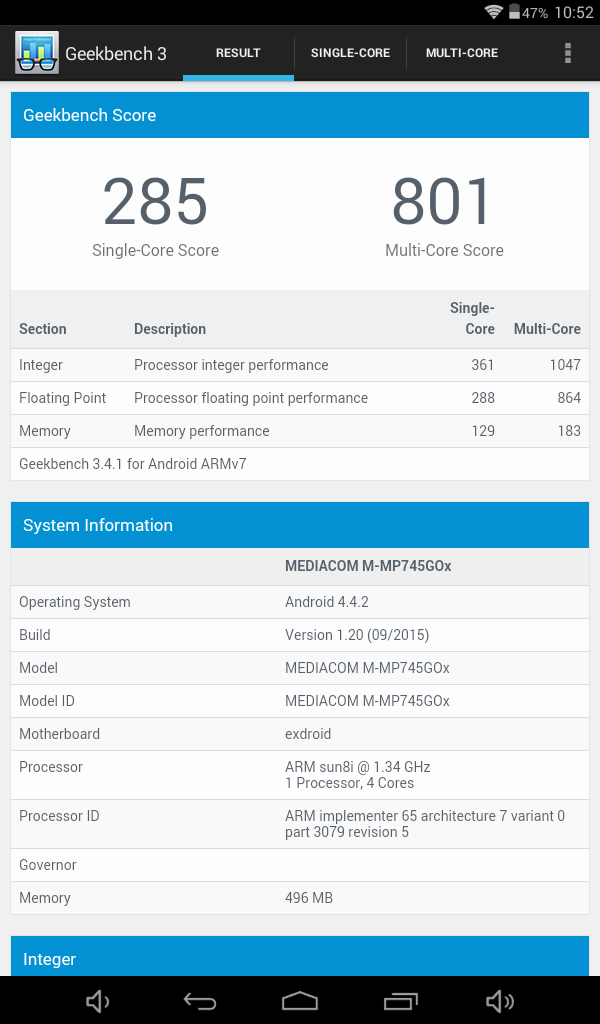This screenshot has width=600, height=1024.
Task: Tap the 285 Single-Core Score
Action: [x=155, y=201]
